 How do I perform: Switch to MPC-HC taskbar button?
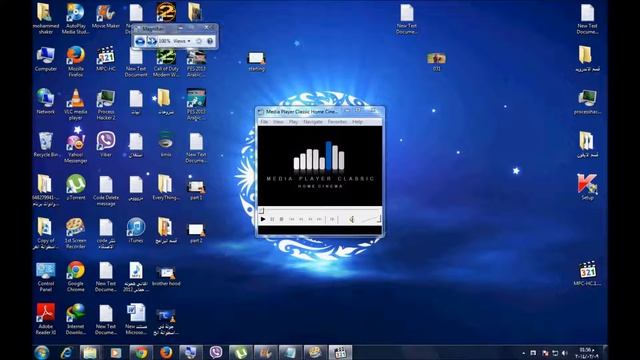pos(340,353)
